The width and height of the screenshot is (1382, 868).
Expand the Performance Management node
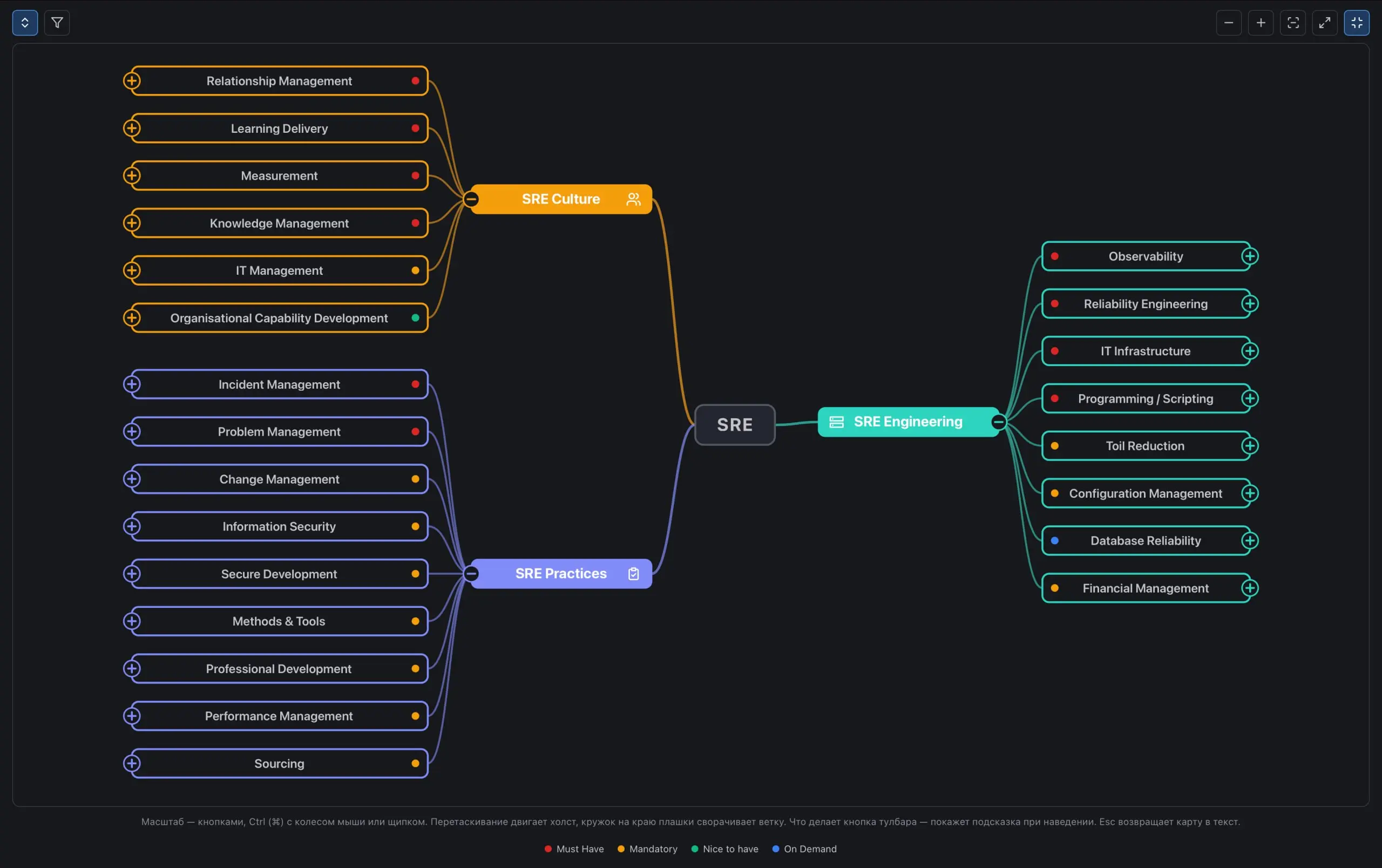pos(132,716)
